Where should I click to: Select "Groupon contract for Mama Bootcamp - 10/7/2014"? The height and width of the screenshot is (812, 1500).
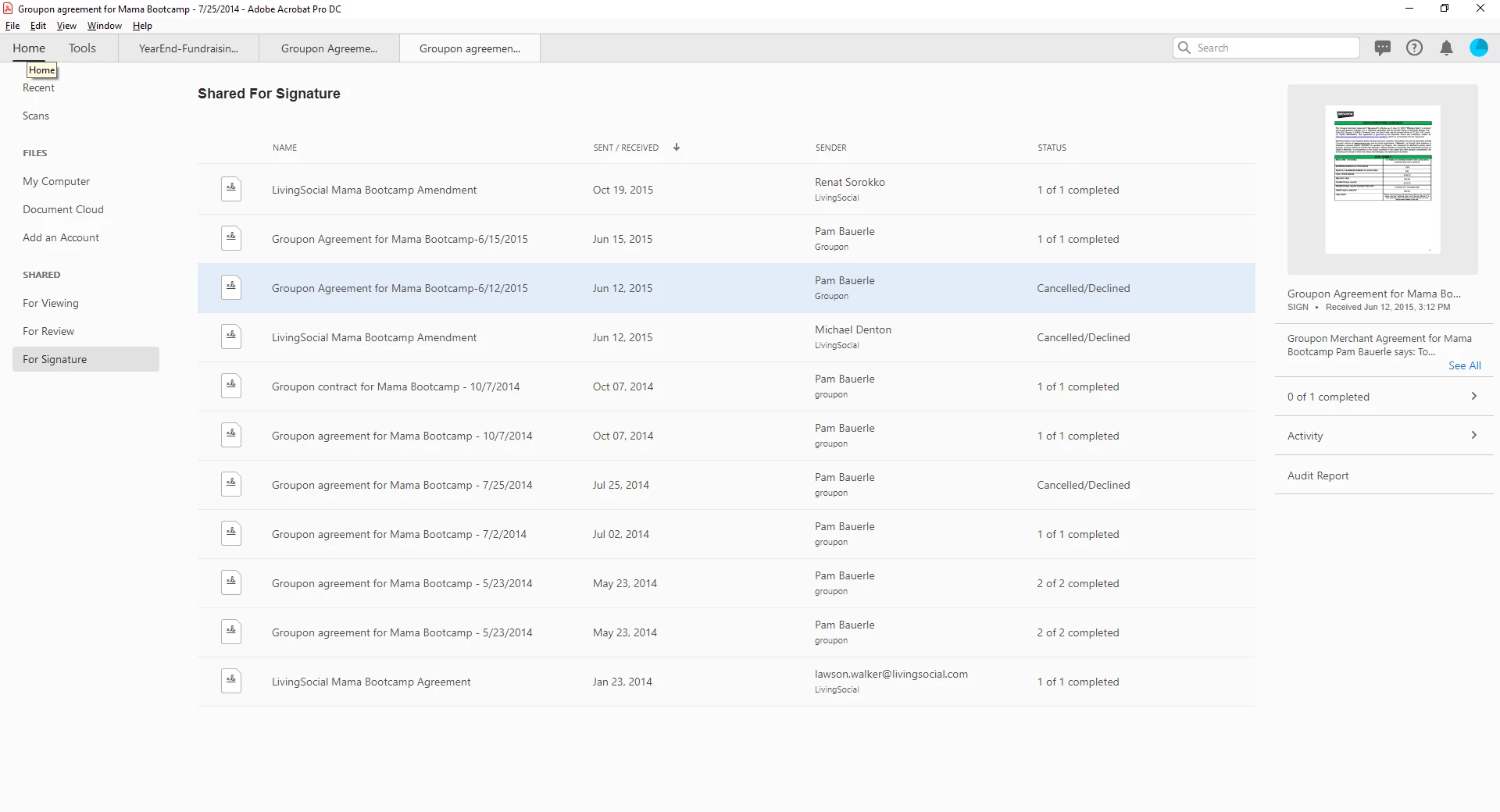coord(396,386)
